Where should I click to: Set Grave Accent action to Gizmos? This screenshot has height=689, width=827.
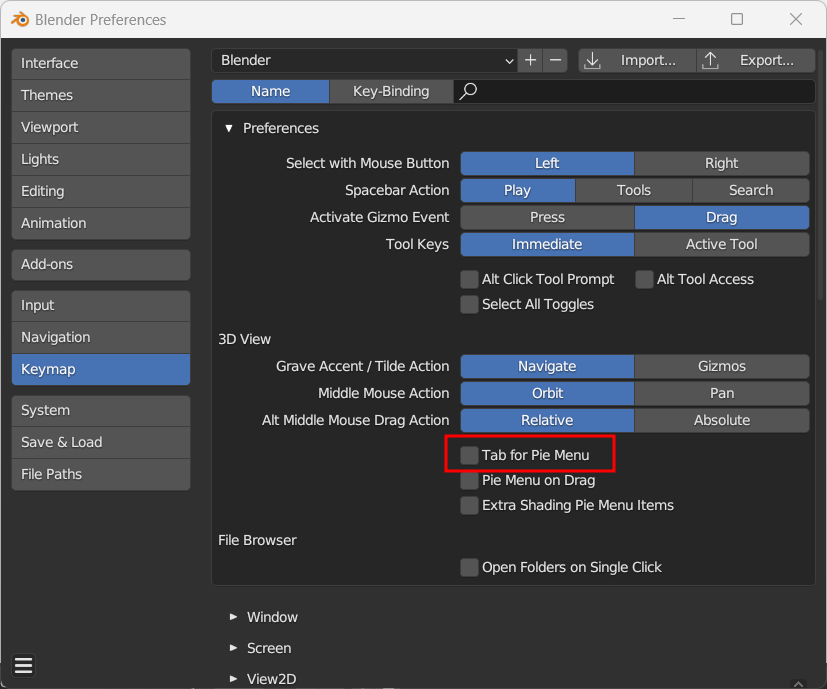(x=722, y=366)
